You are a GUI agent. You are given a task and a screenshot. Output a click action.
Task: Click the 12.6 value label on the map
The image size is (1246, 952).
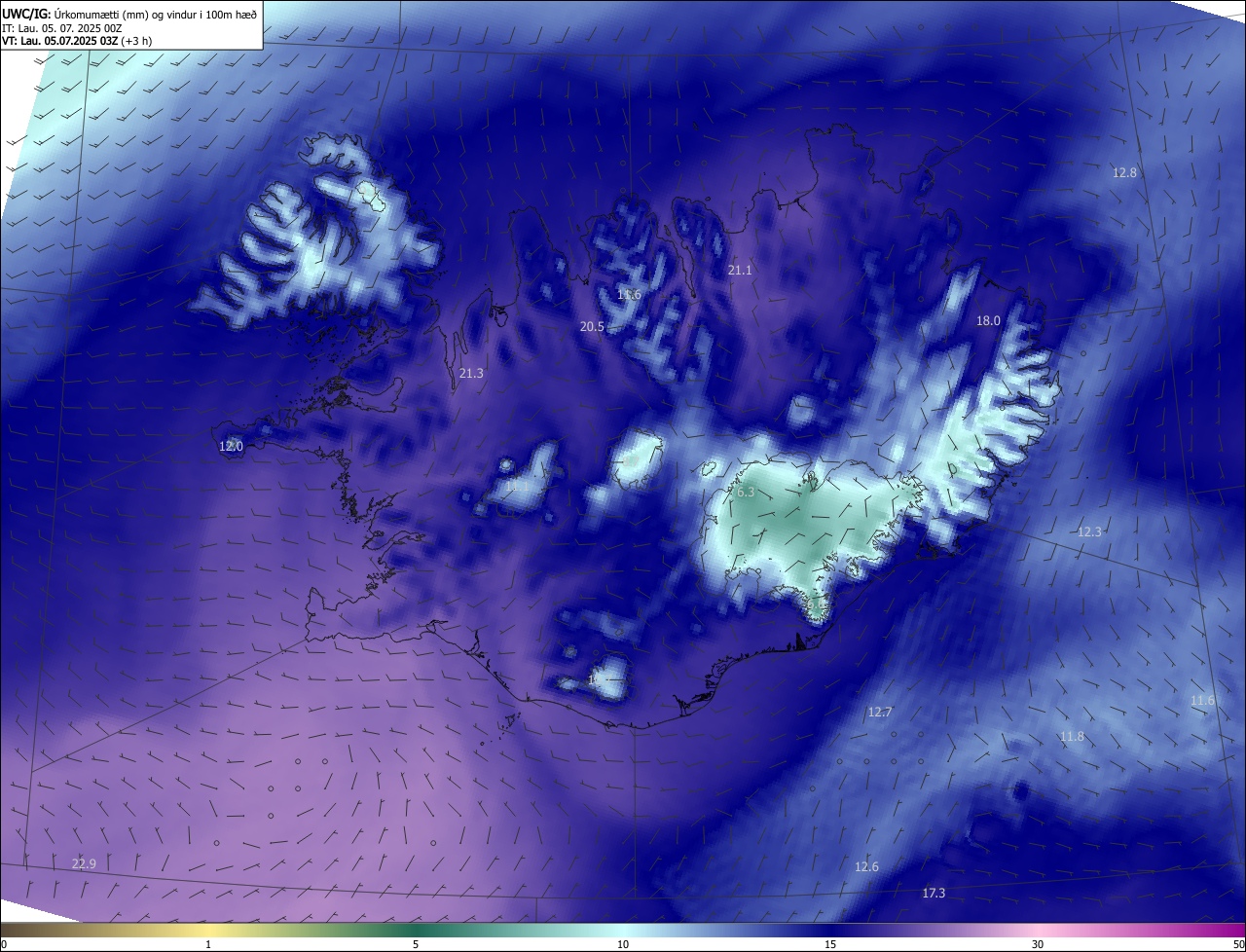[866, 866]
